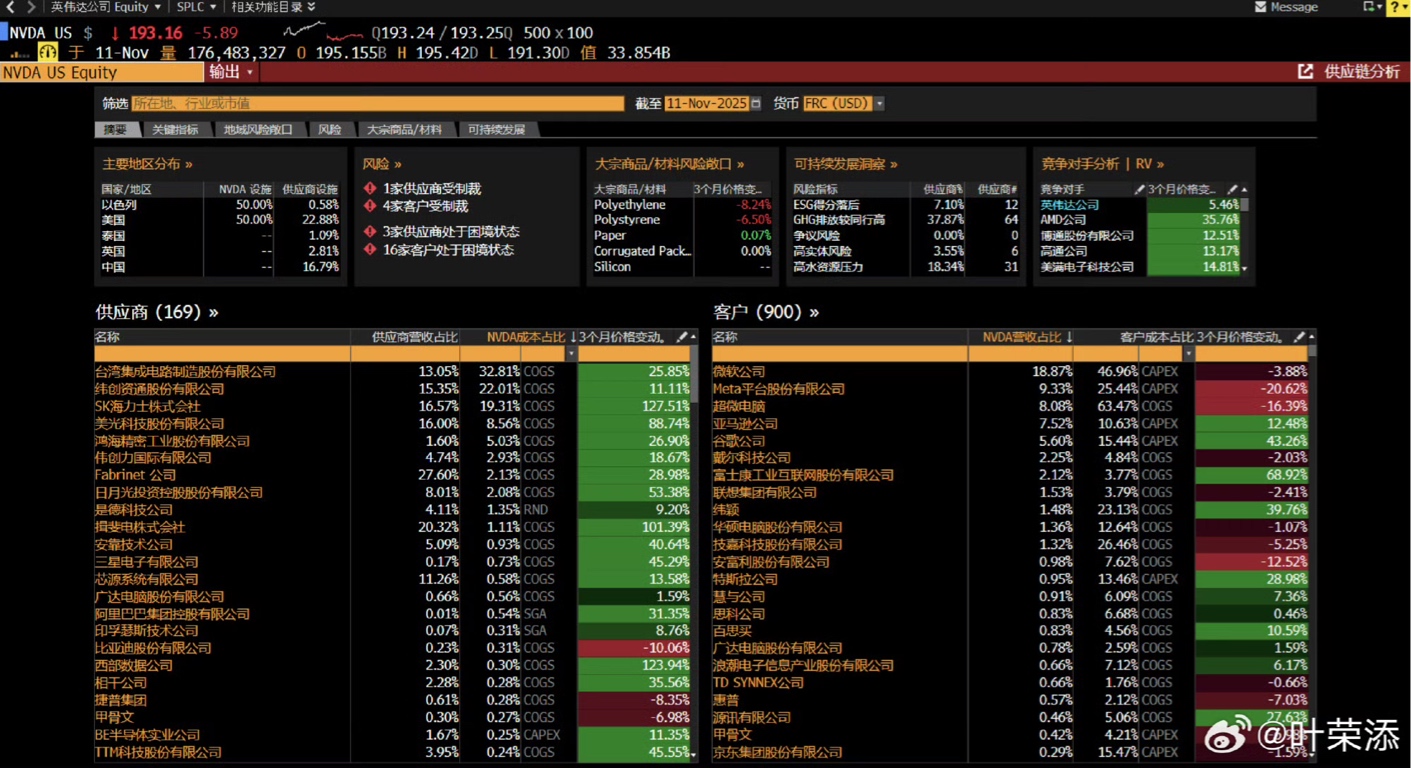Image resolution: width=1411 pixels, height=768 pixels.
Task: Open the 供应商 (169) full list link
Action: (156, 312)
